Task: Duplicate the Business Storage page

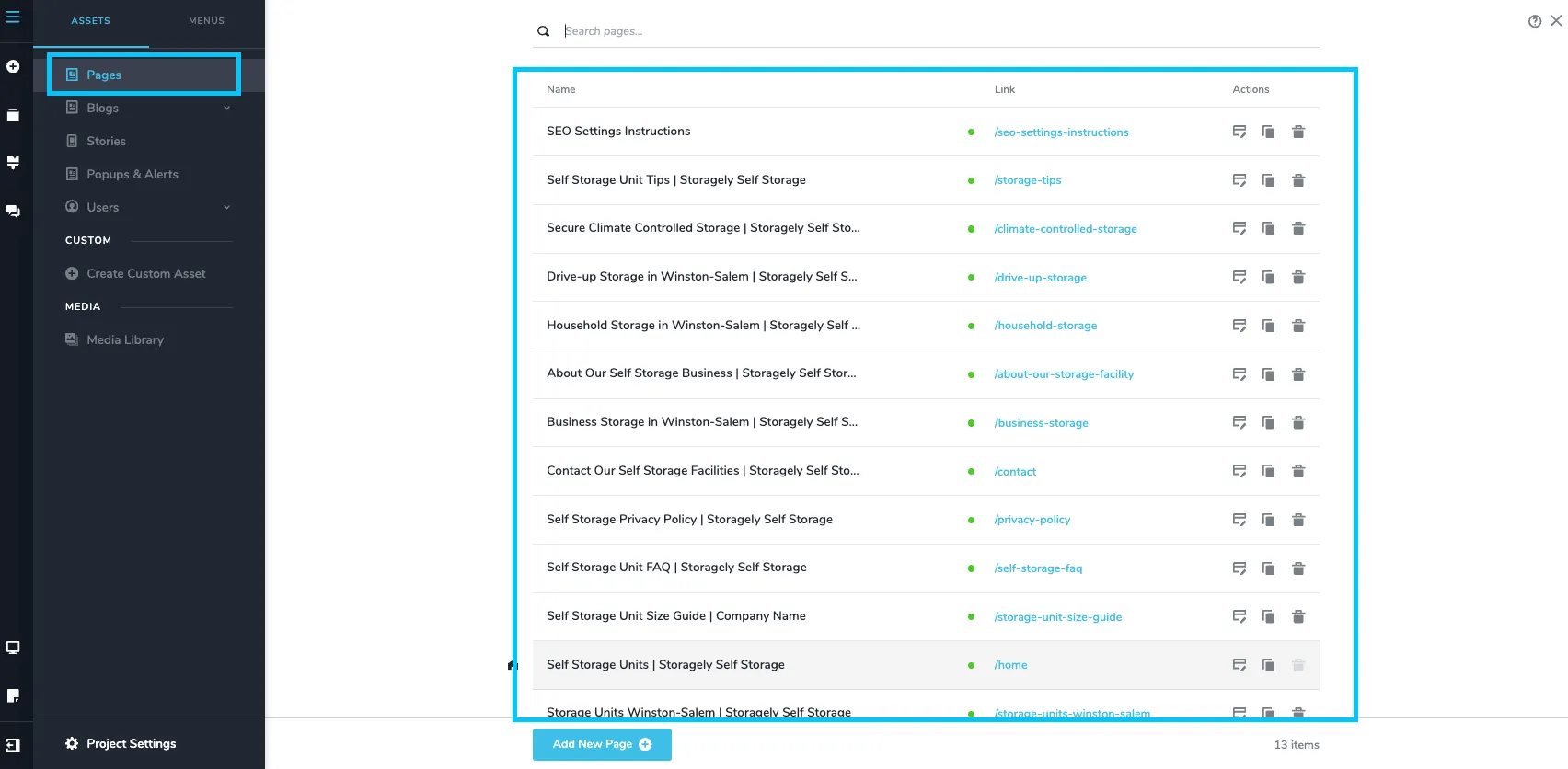Action: point(1268,422)
